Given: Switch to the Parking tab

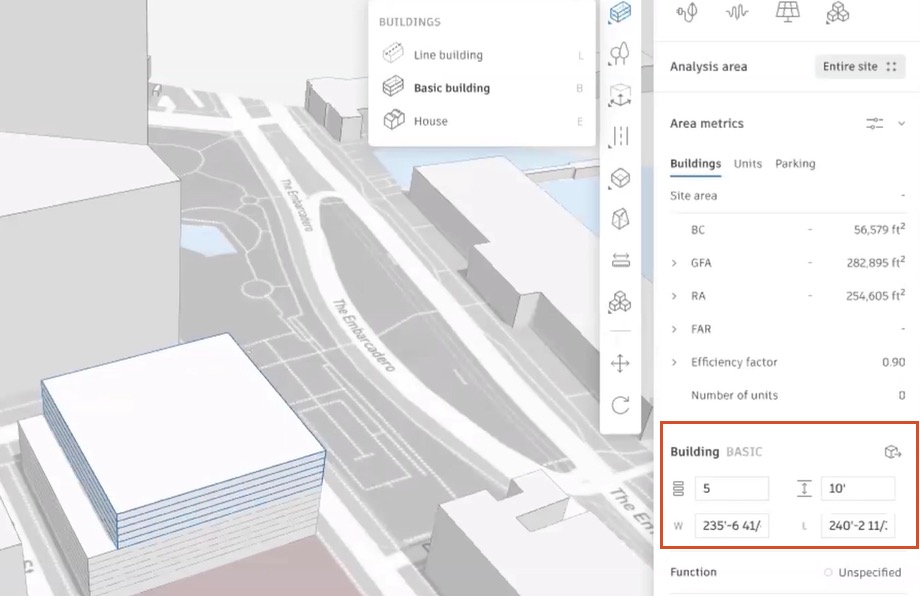Looking at the screenshot, I should click(x=795, y=164).
